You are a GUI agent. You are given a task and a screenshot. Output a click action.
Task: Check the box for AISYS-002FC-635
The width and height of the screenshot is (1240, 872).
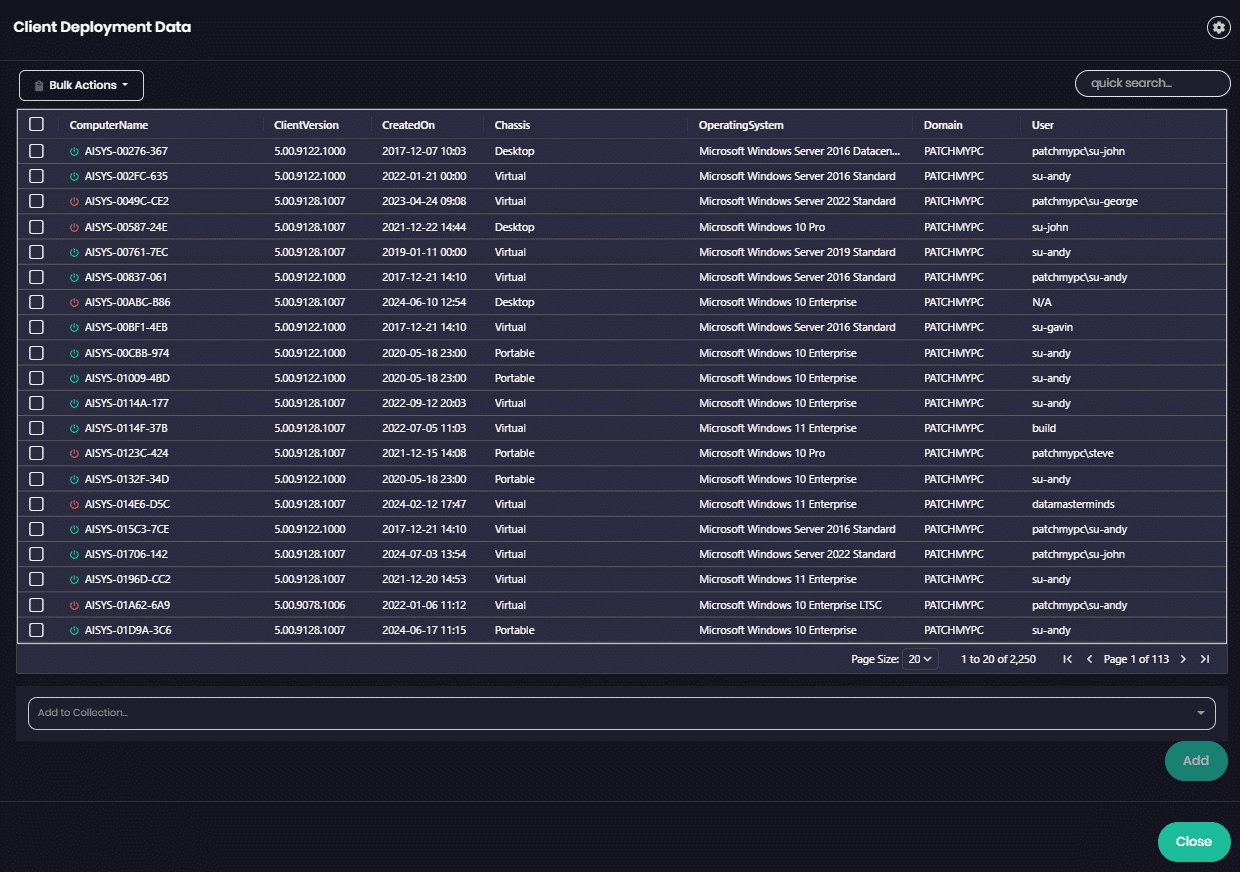37,176
